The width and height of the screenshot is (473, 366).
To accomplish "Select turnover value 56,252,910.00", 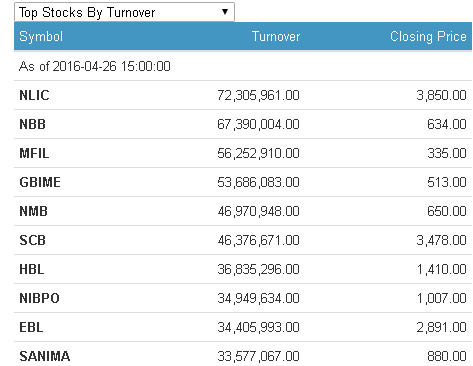I will tap(258, 153).
